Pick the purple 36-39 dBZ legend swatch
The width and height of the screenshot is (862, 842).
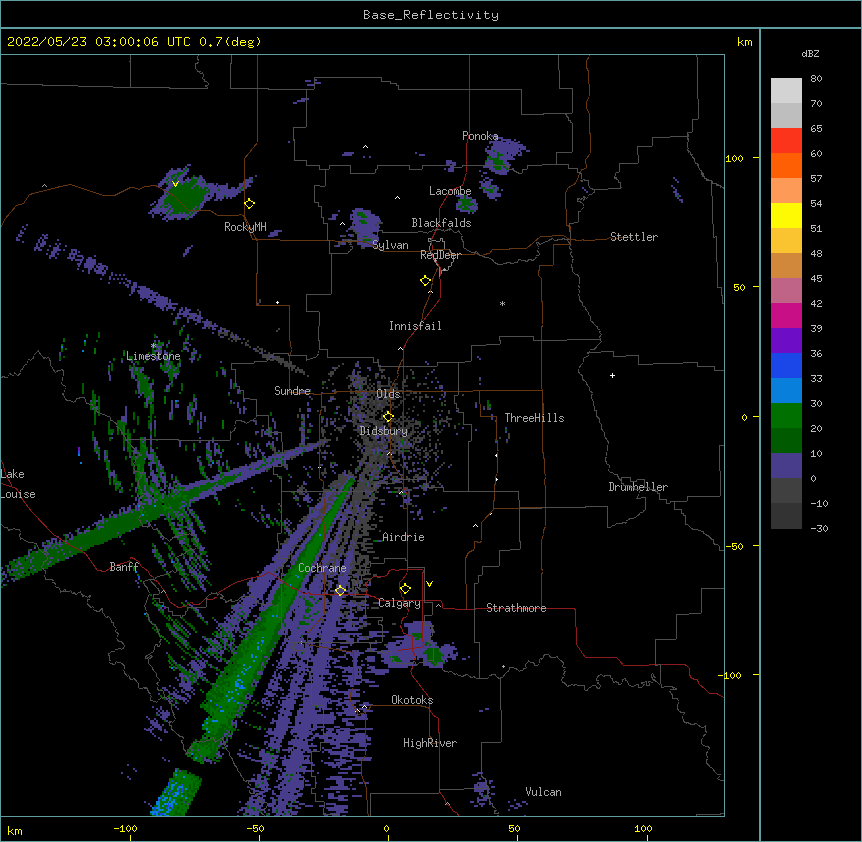pyautogui.click(x=786, y=341)
